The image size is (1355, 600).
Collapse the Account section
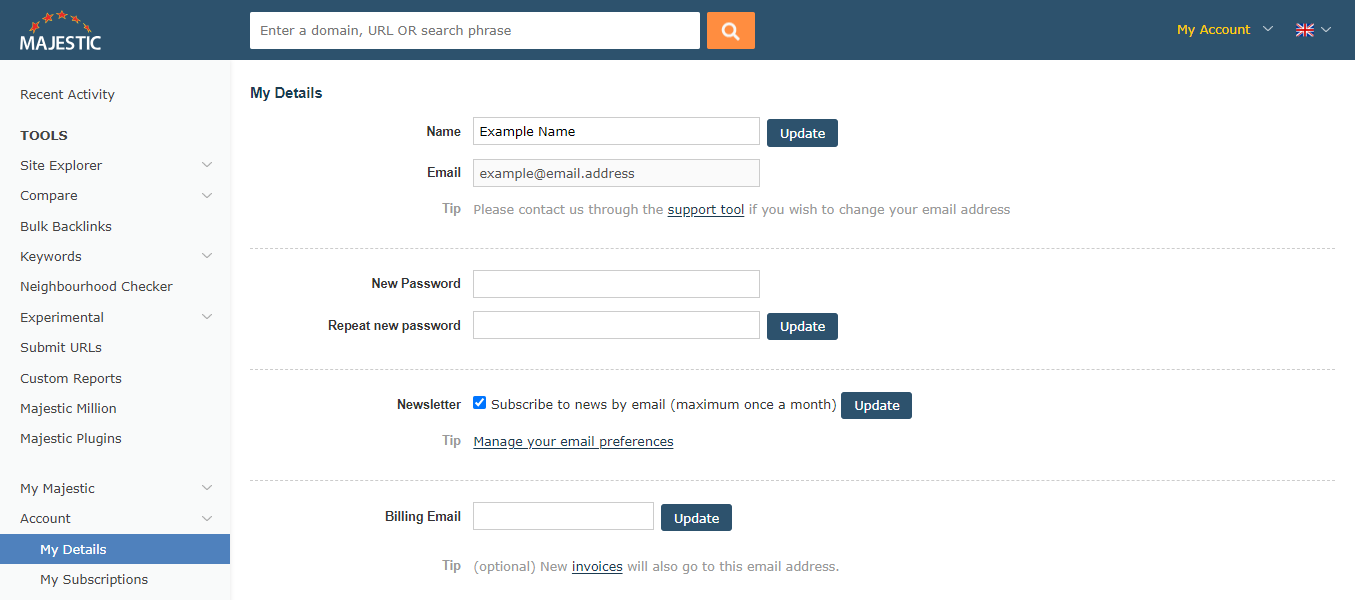(45, 518)
